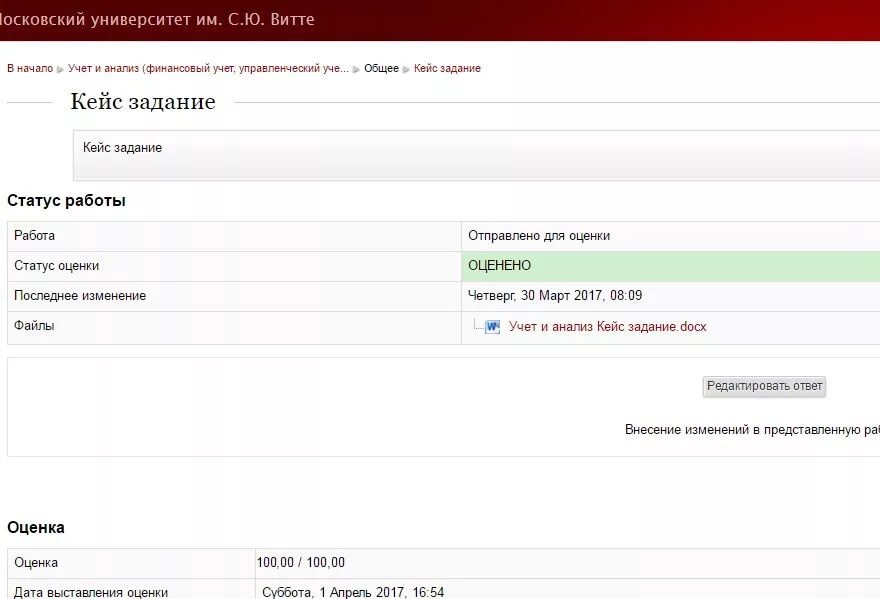This screenshot has height=599, width=880.
Task: Click the 'Работа' row label
Action: (x=34, y=236)
